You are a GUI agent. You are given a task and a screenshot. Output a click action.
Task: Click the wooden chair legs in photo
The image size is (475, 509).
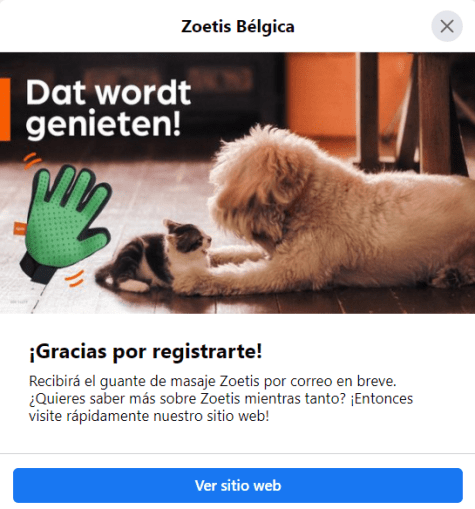pyautogui.click(x=413, y=112)
